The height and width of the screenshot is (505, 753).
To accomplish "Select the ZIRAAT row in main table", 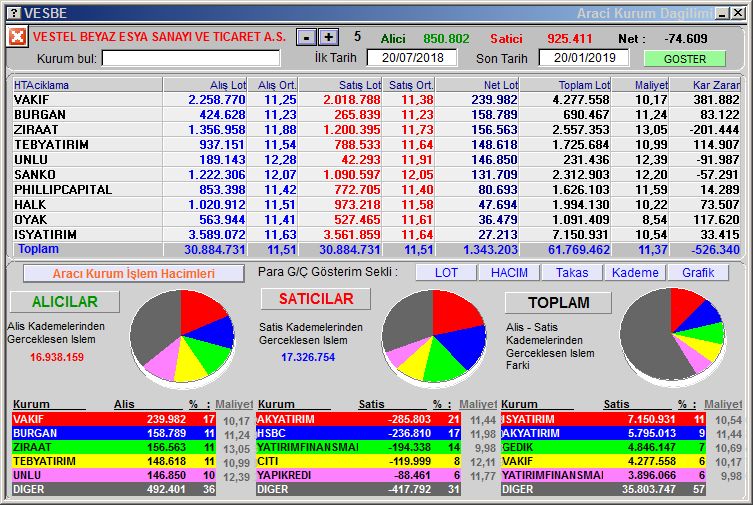I will point(376,130).
